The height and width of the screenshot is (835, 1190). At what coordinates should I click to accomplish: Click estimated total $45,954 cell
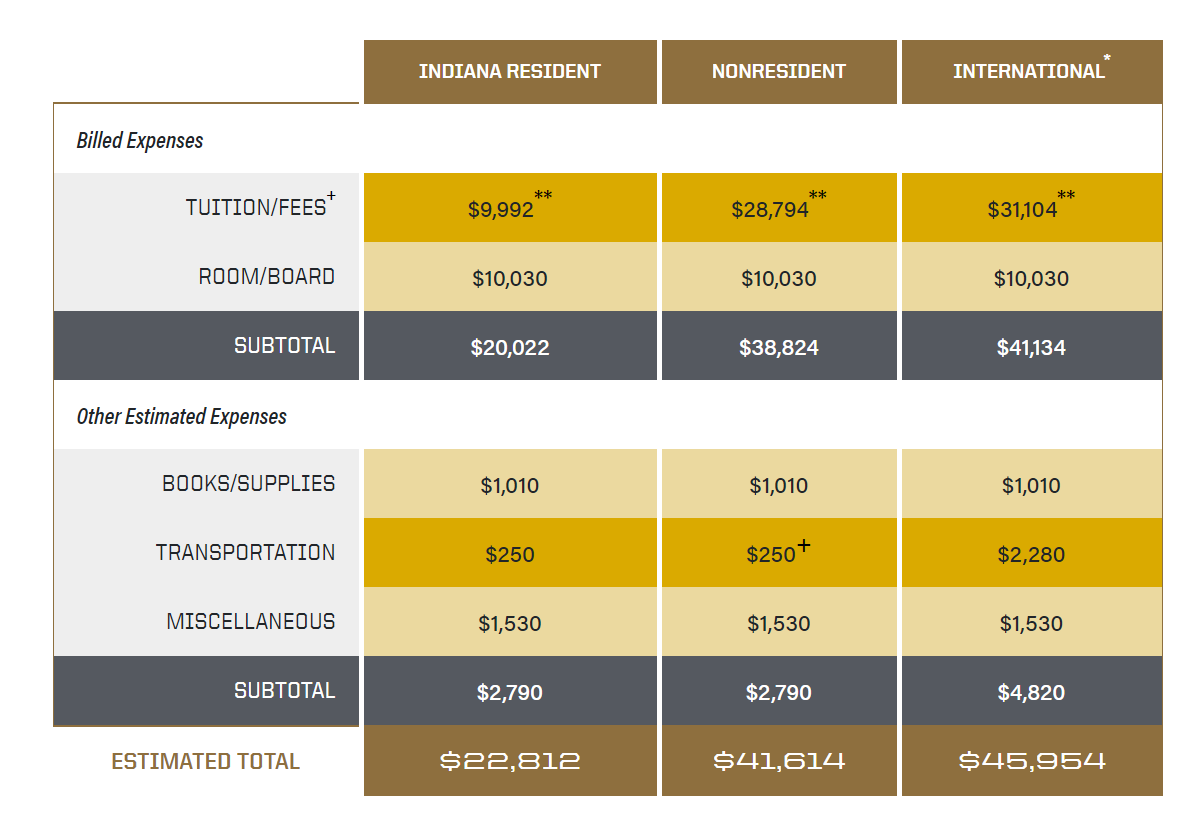tap(1031, 761)
